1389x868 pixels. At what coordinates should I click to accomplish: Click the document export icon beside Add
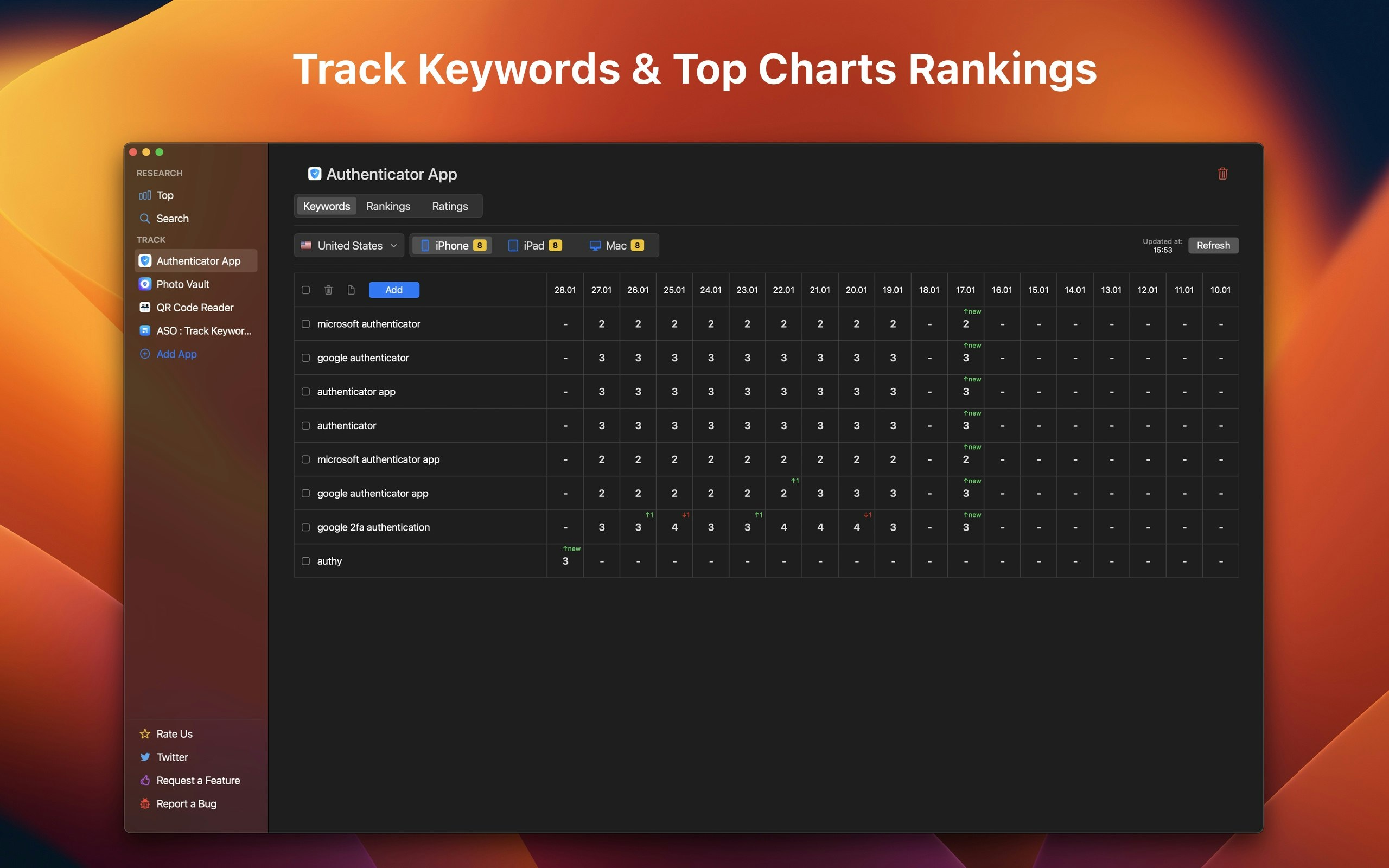click(351, 290)
